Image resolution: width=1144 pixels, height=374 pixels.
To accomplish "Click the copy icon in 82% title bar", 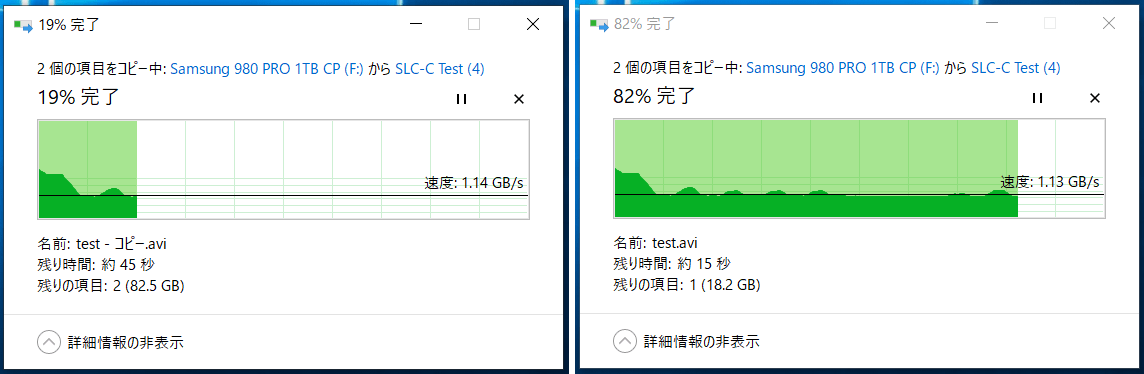I will point(600,25).
